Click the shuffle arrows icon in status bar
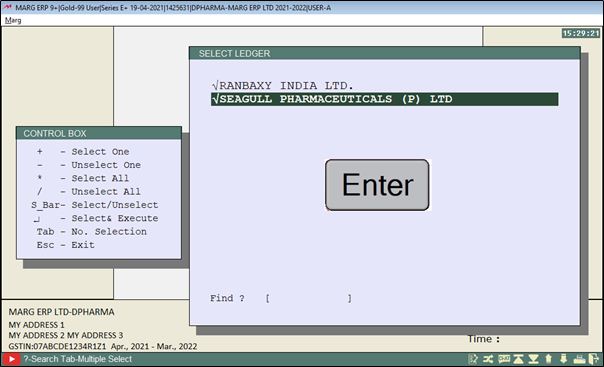Screen dimensions: 604x367 tap(488, 359)
